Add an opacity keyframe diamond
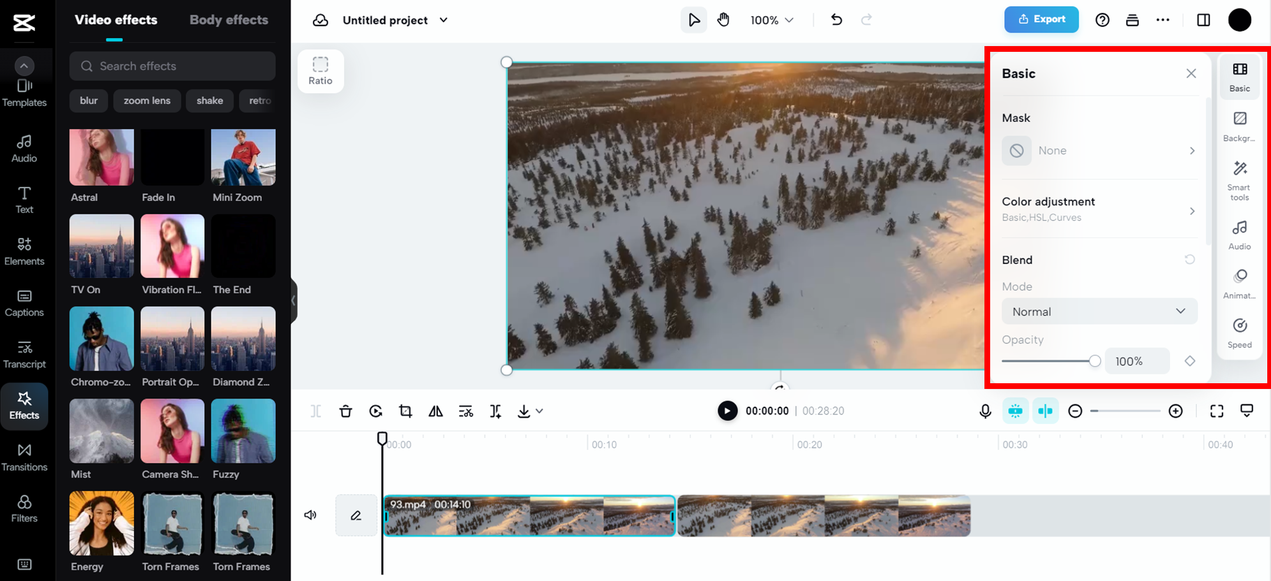 pos(1190,361)
